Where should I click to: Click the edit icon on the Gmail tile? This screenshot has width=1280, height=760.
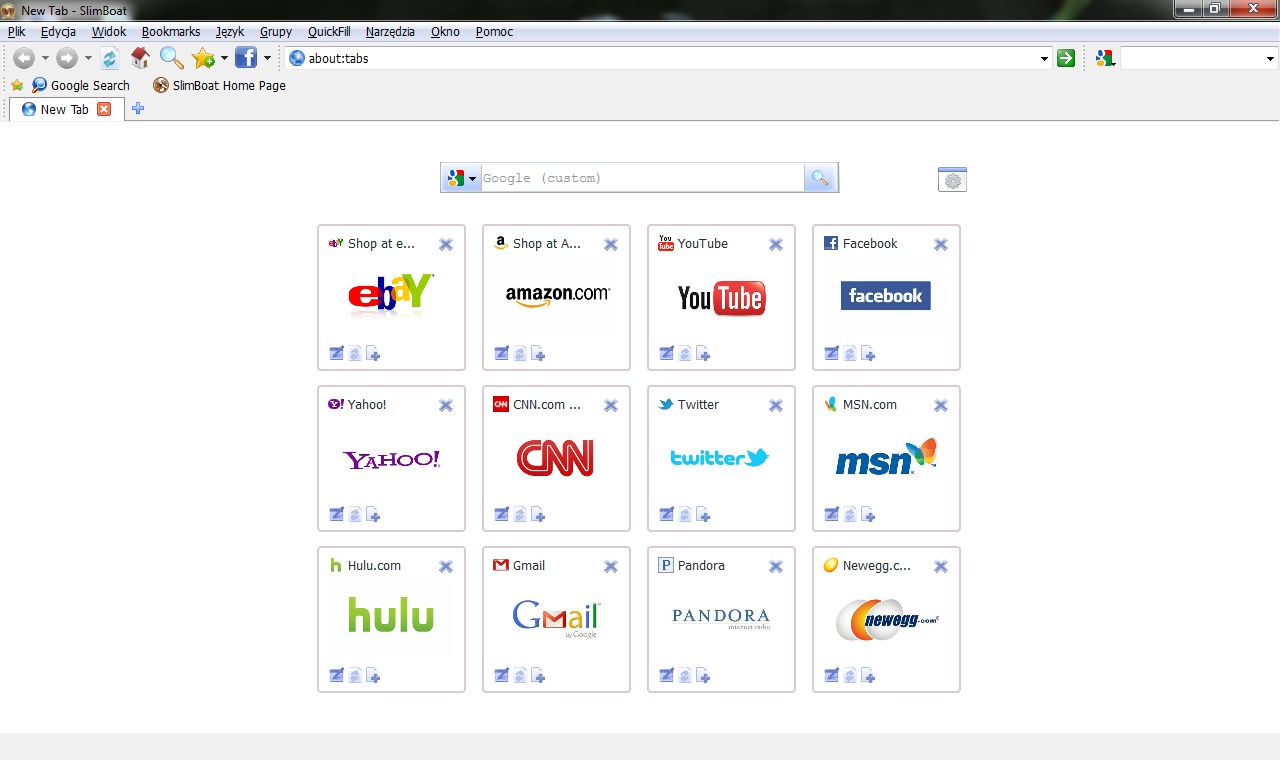click(x=501, y=675)
